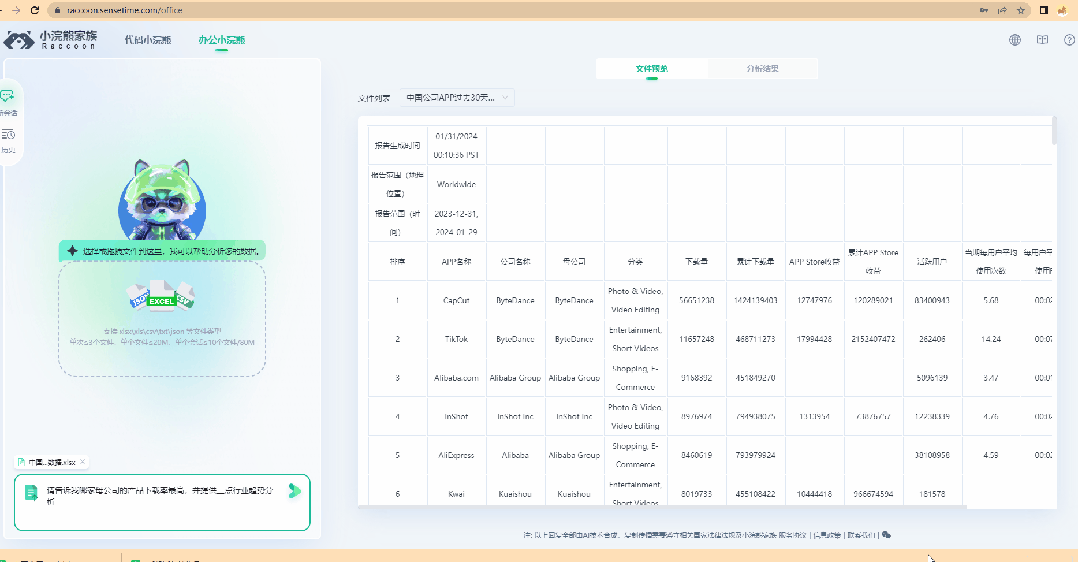Viewport: 1078px width, 562px height.
Task: Click the 下载量 column header
Action: pyautogui.click(x=696, y=261)
